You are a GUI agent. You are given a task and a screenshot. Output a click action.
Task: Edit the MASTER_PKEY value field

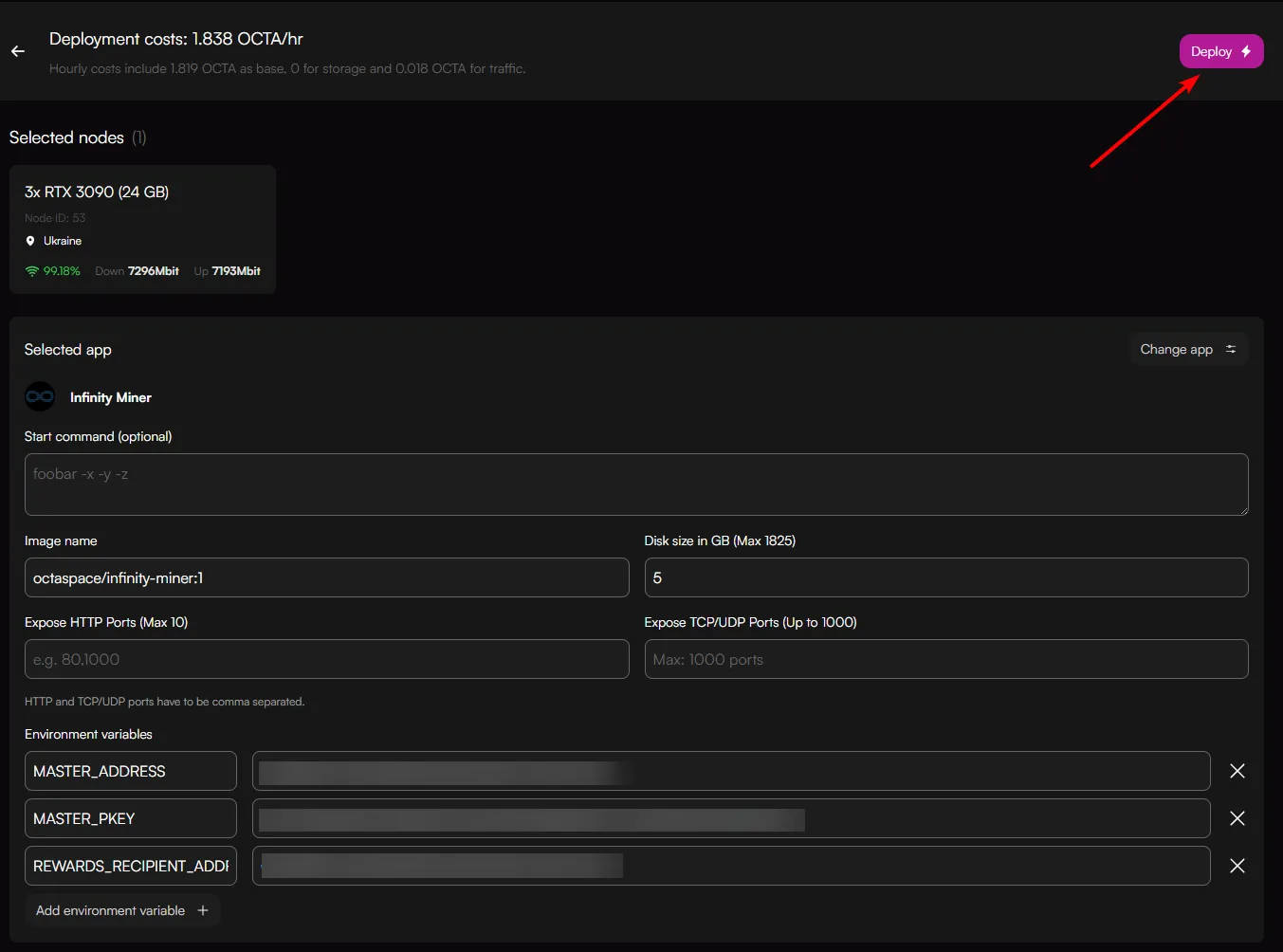click(x=731, y=818)
